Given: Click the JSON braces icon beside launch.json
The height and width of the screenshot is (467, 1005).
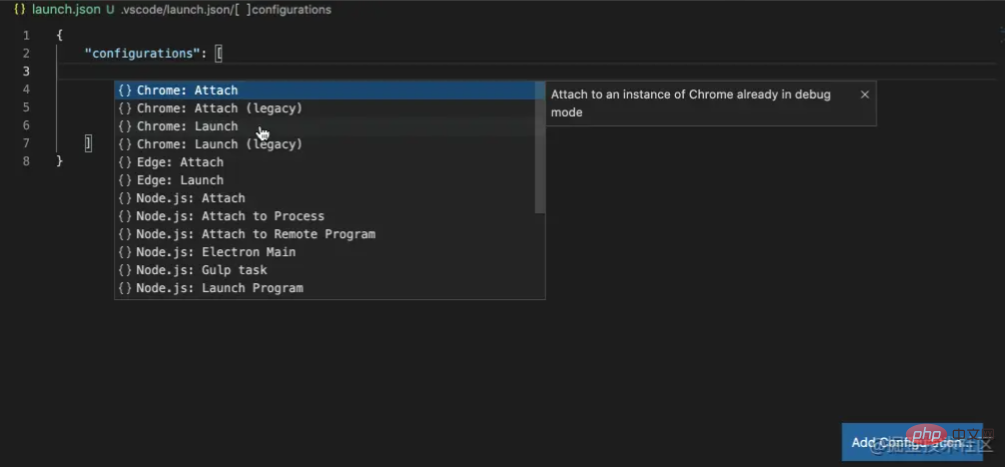Looking at the screenshot, I should click(19, 9).
